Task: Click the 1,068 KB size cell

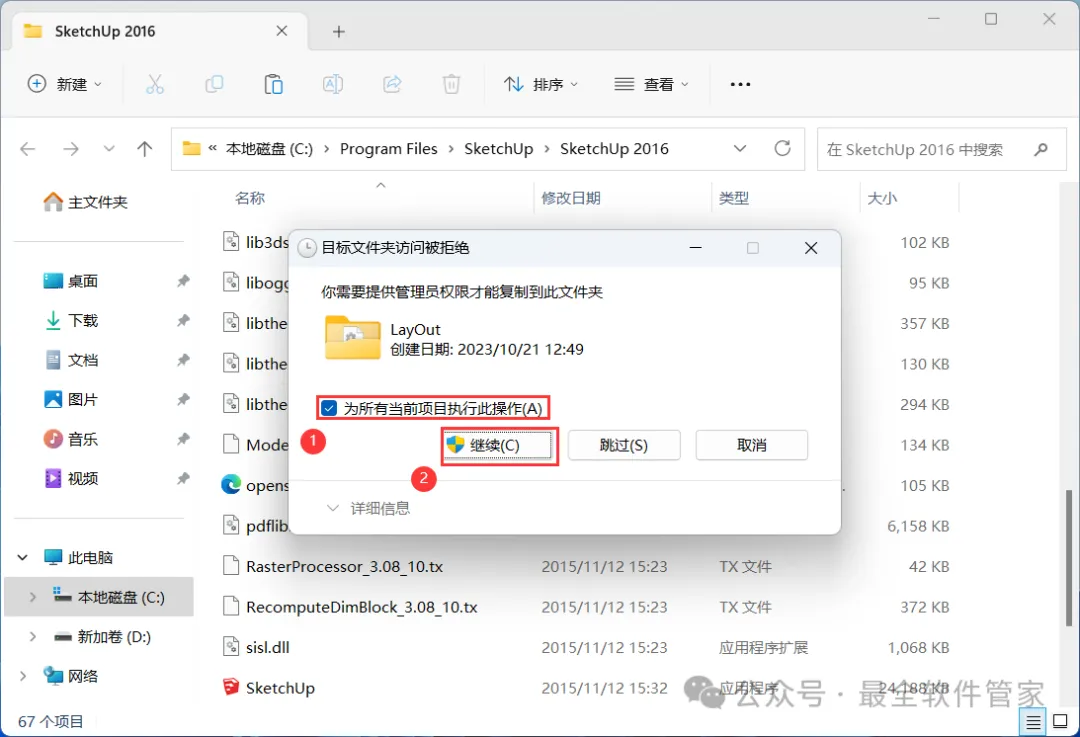Action: coord(918,647)
